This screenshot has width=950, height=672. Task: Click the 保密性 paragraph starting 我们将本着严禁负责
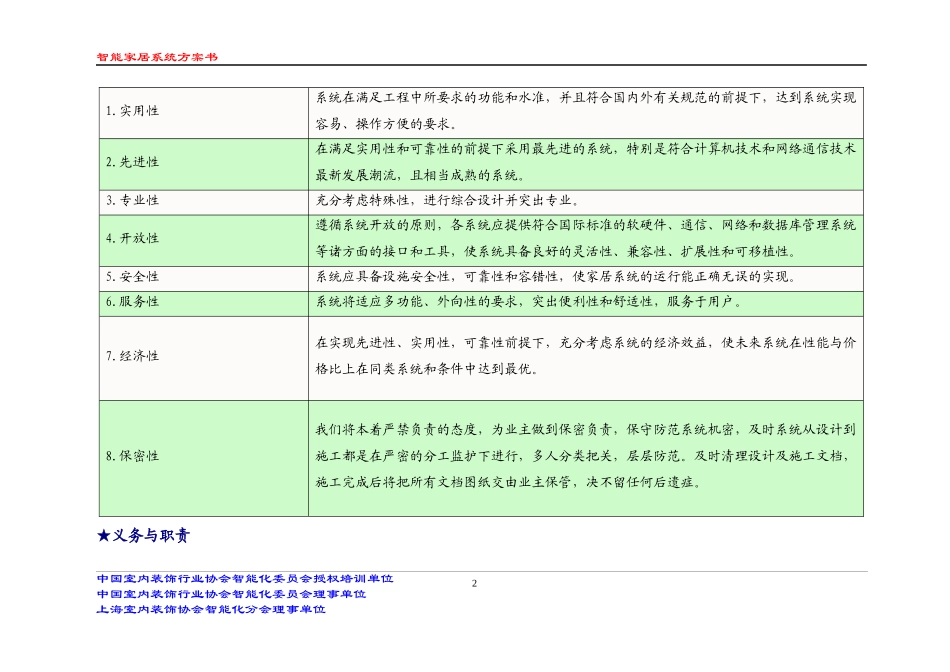point(585,456)
